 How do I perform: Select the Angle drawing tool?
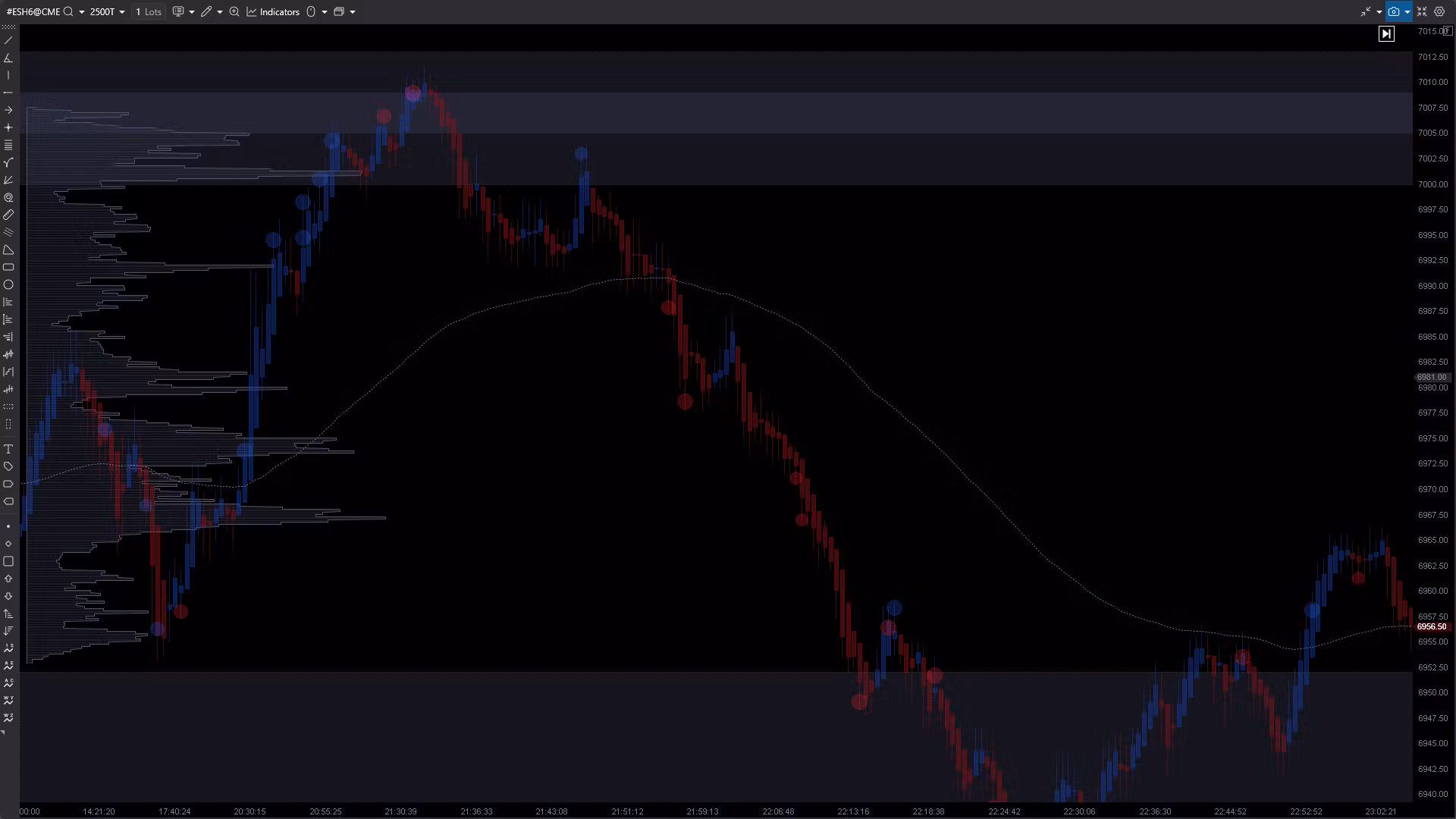point(8,58)
